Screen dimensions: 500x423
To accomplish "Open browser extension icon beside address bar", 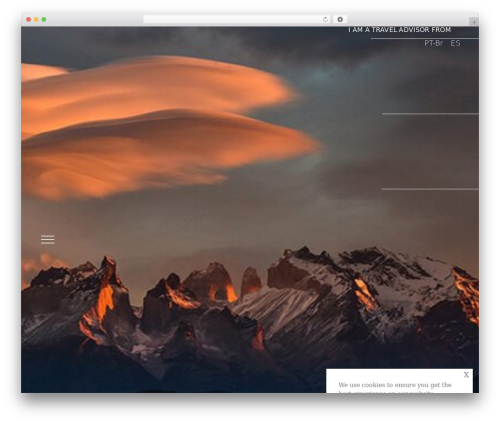I will [x=340, y=20].
